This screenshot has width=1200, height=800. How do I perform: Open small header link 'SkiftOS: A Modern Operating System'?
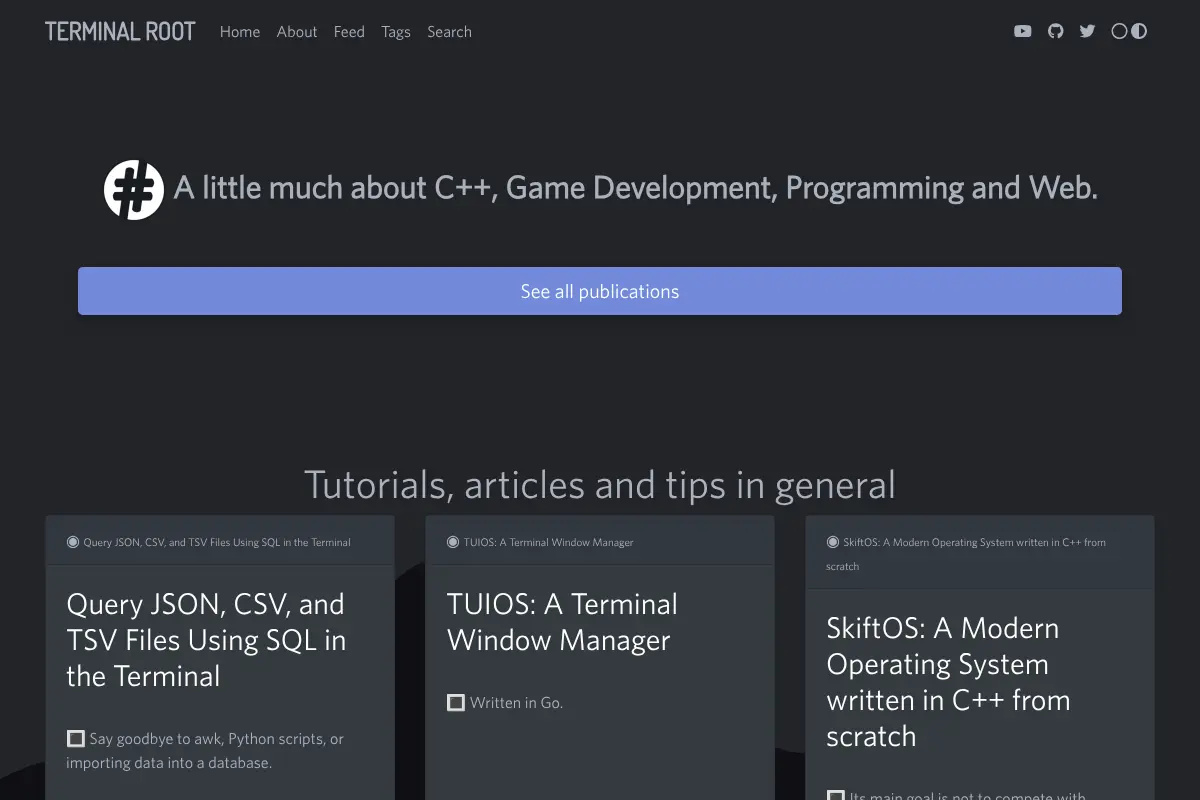[966, 554]
